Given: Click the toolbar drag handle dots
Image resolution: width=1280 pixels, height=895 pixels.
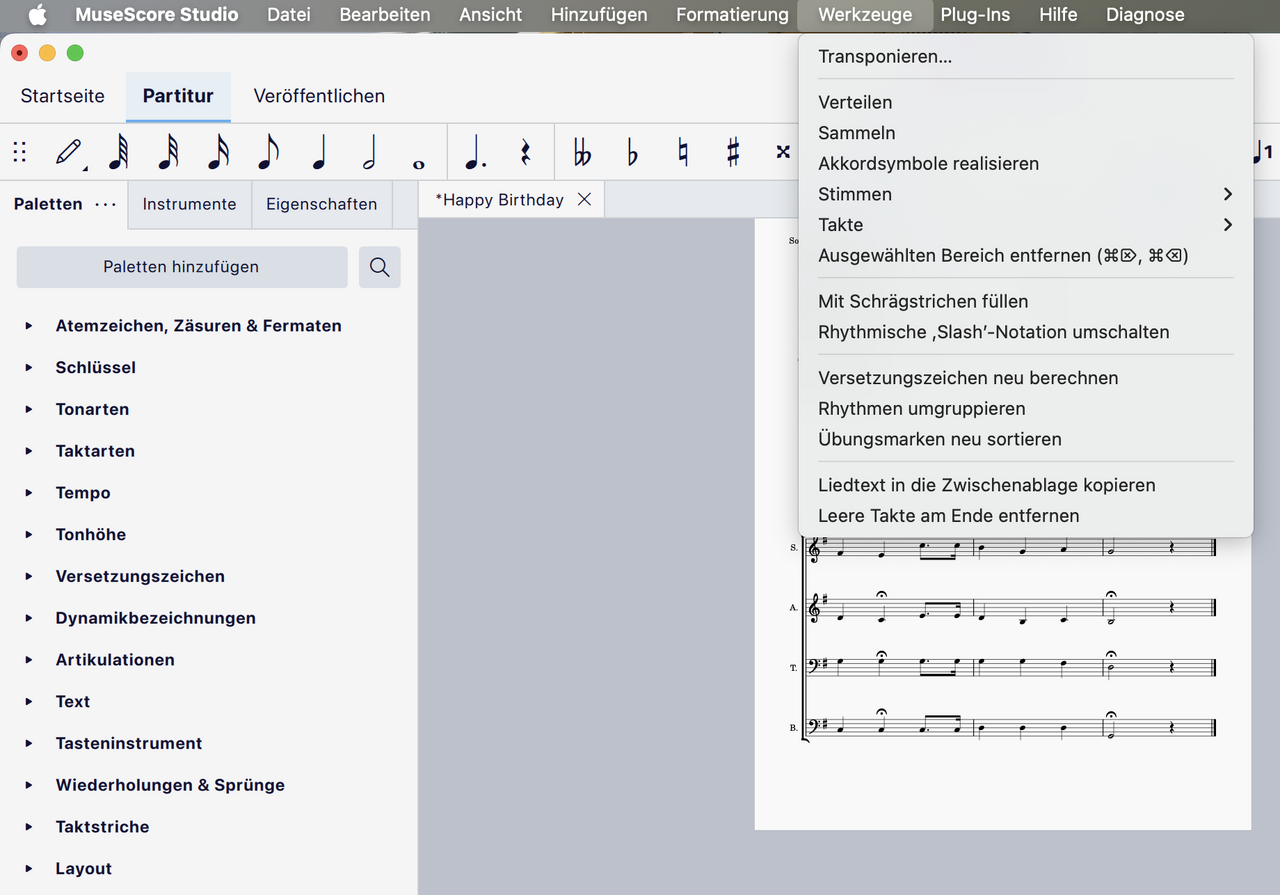Looking at the screenshot, I should point(19,153).
